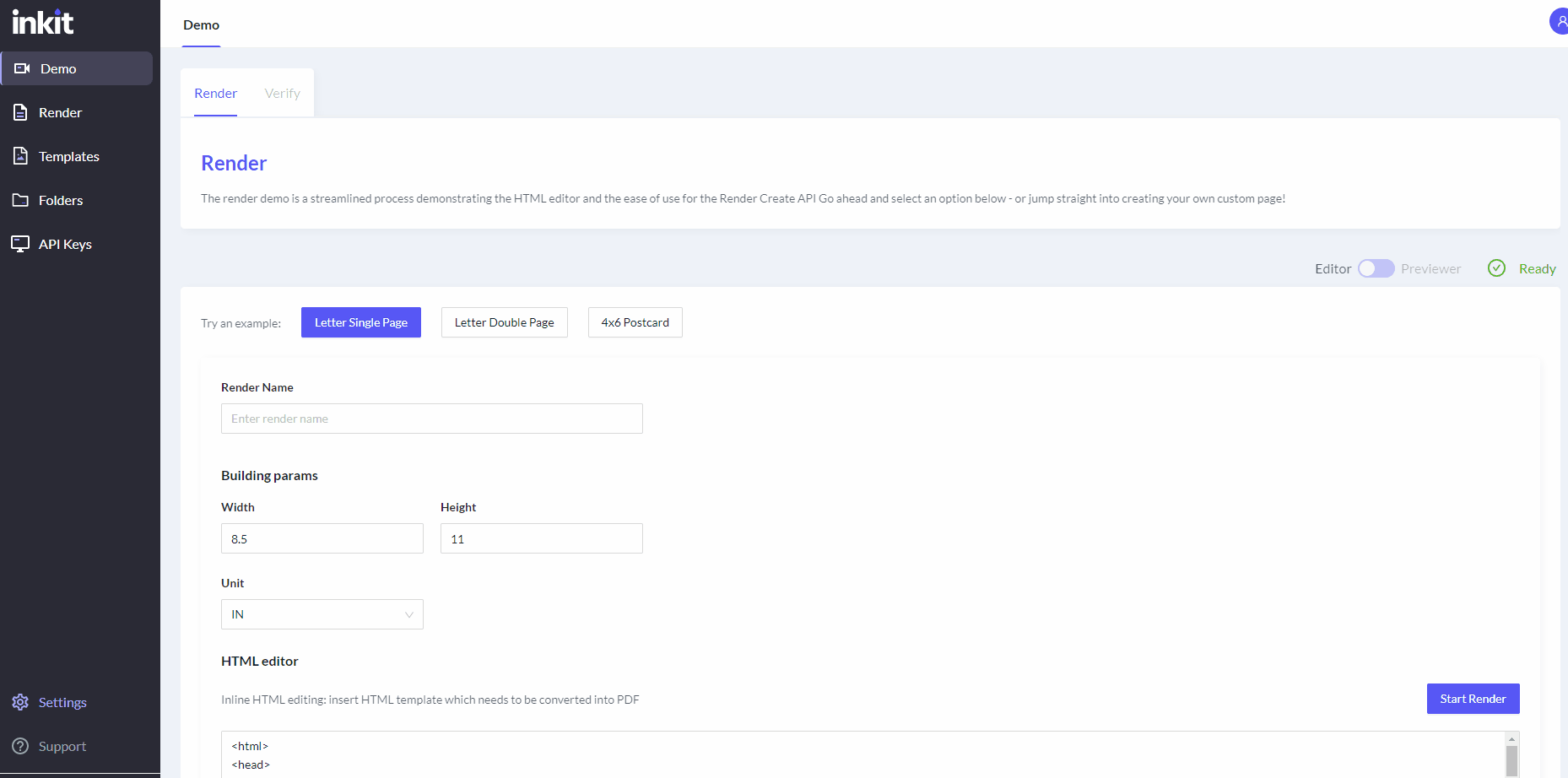The image size is (1568, 778).
Task: Click the 'Building params' heading
Action: (x=269, y=475)
